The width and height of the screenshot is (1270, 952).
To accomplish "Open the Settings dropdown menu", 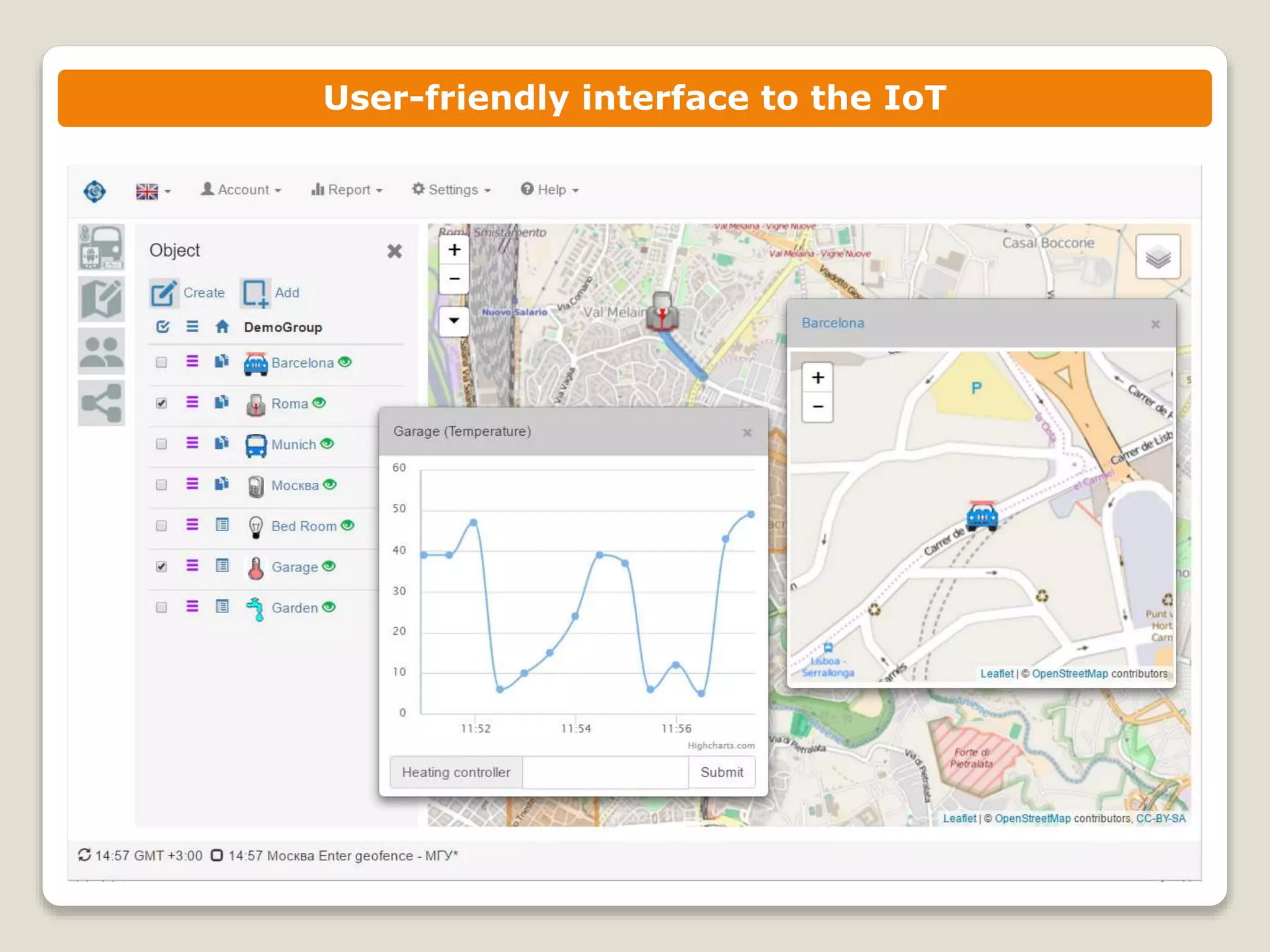I will point(451,190).
